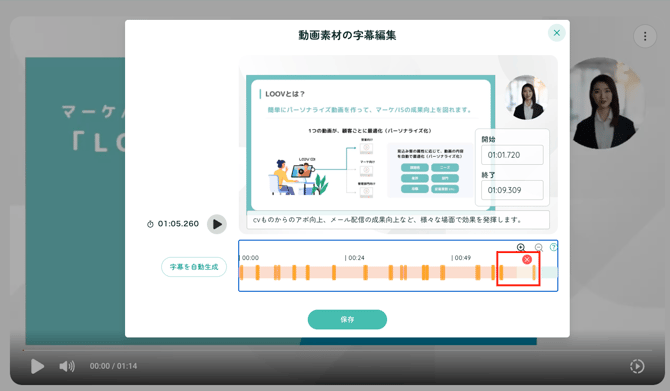Zoom out of the subtitle timeline
The image size is (670, 391).
pos(538,247)
